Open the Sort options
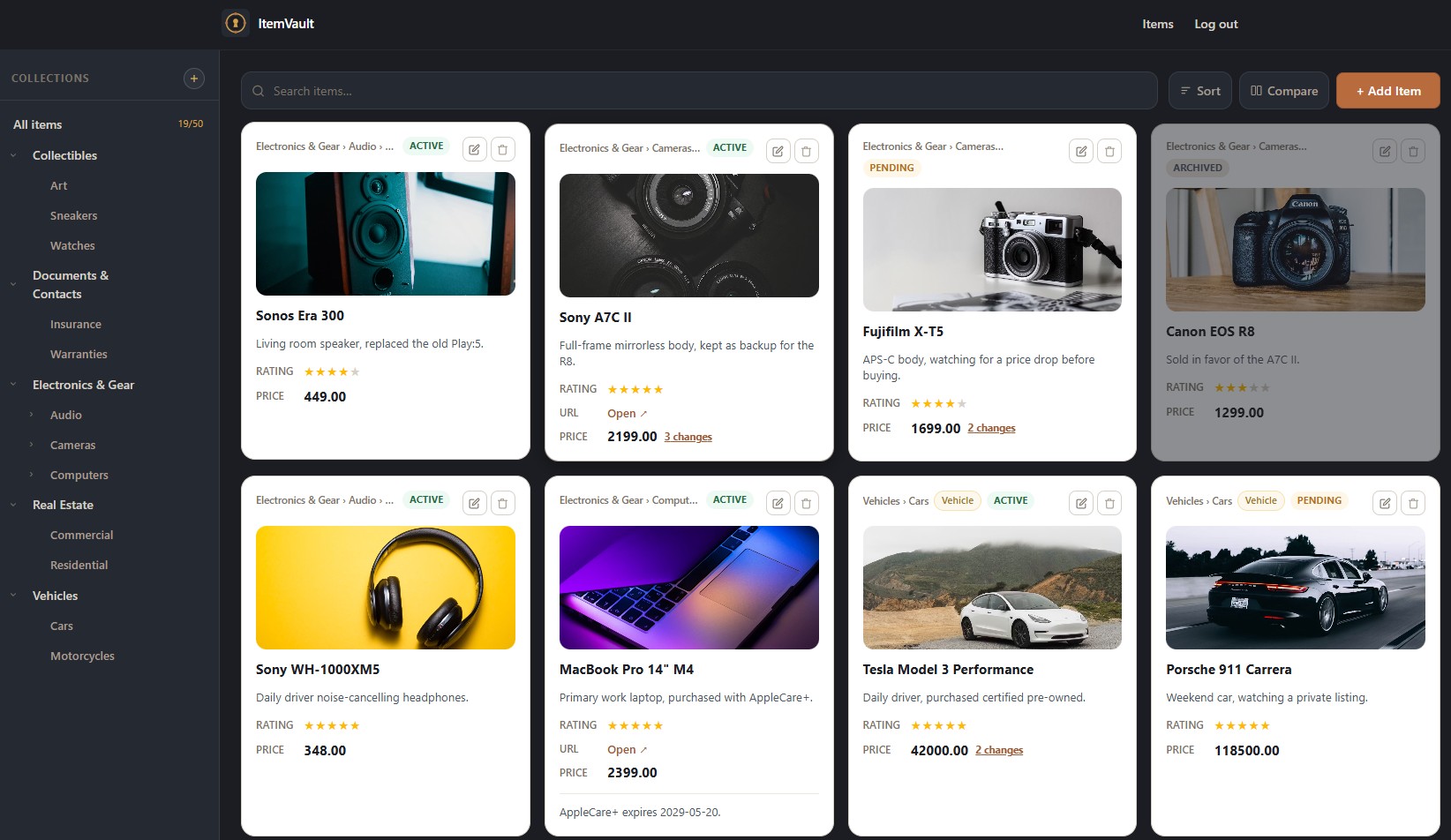 [1200, 91]
